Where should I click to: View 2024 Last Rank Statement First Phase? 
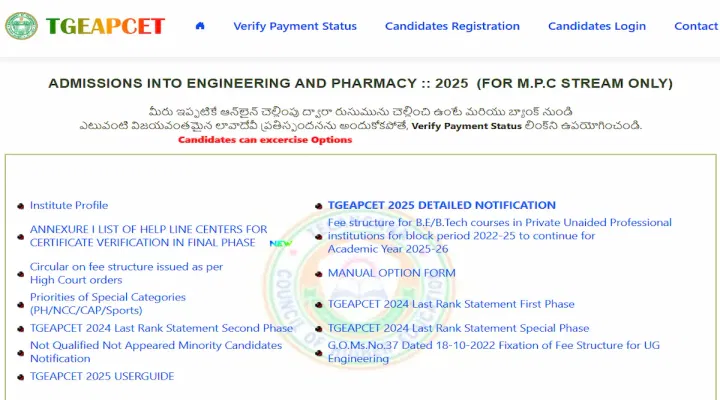click(x=451, y=304)
